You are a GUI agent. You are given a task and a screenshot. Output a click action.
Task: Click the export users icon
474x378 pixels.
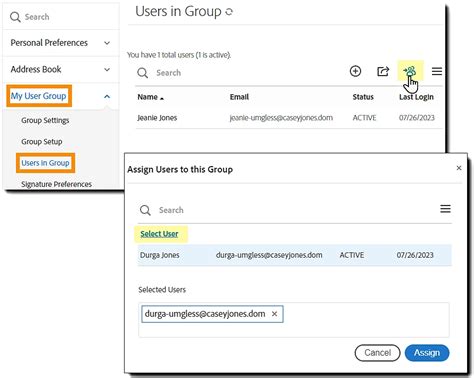383,71
